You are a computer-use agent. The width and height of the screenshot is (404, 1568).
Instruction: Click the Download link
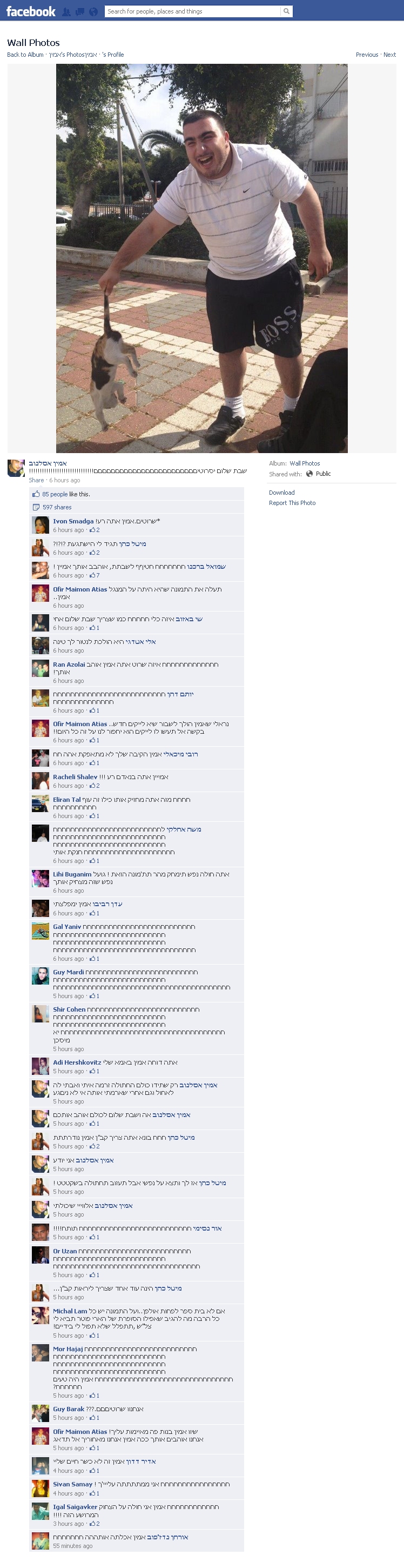tap(282, 493)
